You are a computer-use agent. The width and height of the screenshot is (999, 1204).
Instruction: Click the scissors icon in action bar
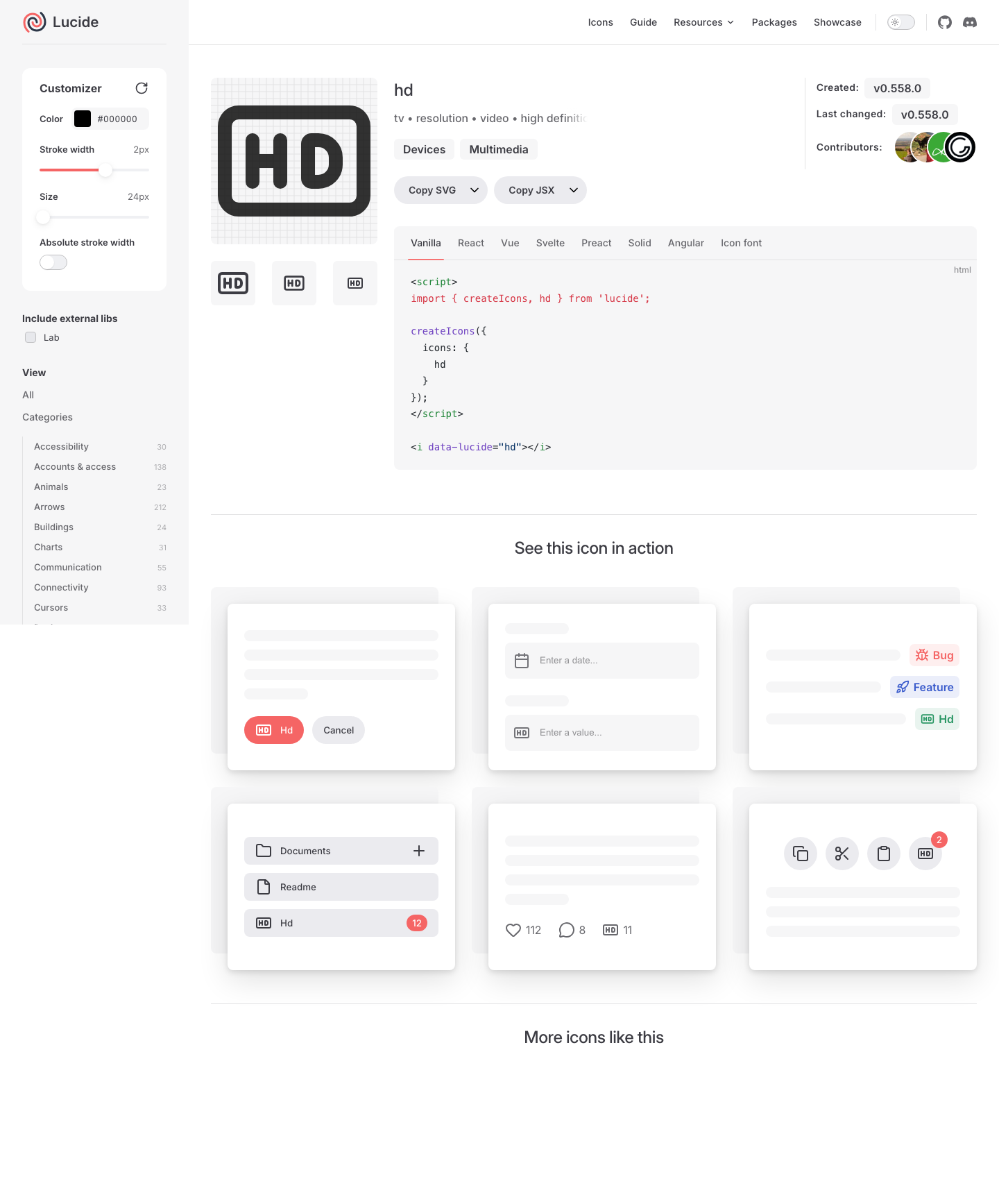pyautogui.click(x=842, y=854)
